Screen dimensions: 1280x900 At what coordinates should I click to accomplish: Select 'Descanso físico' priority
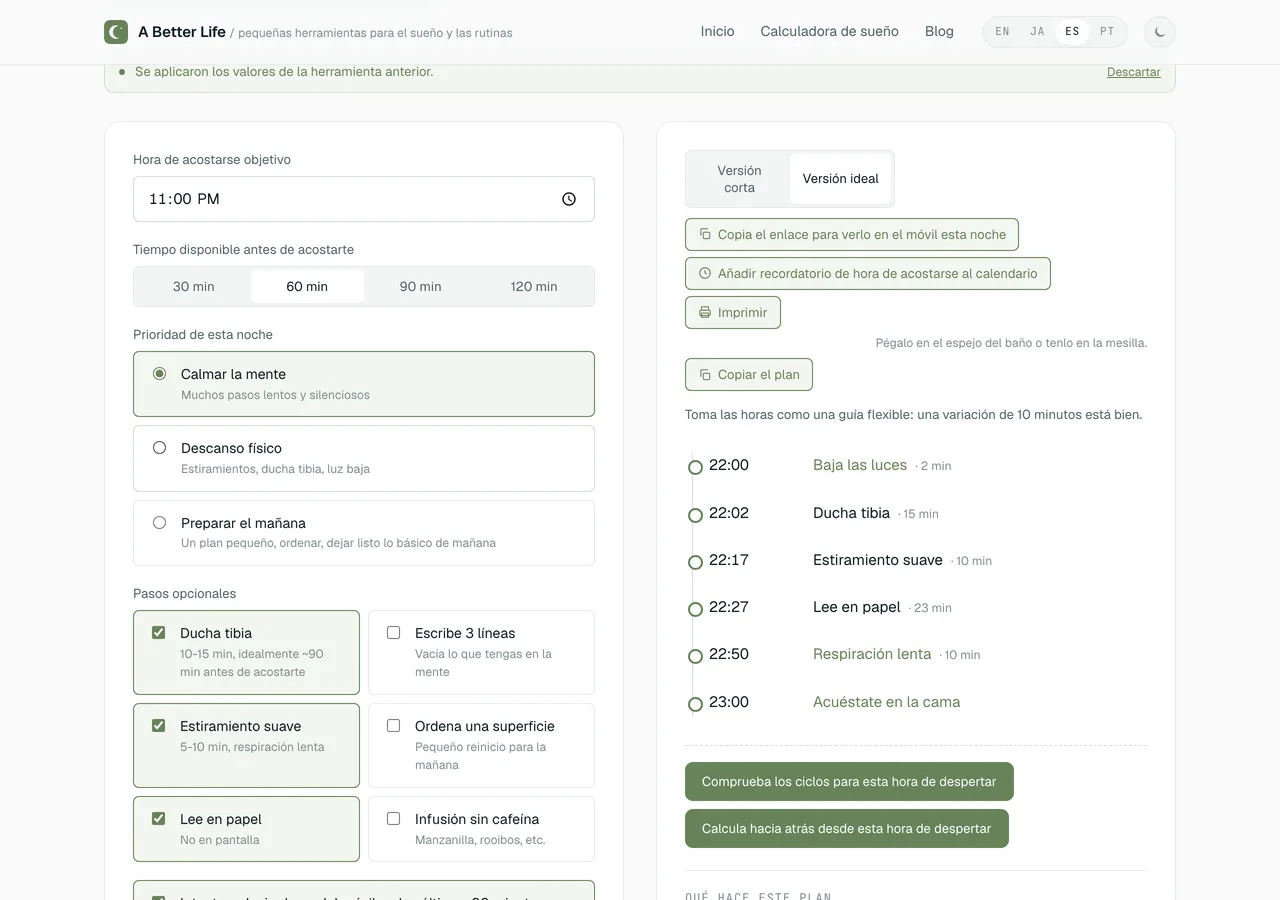364,458
